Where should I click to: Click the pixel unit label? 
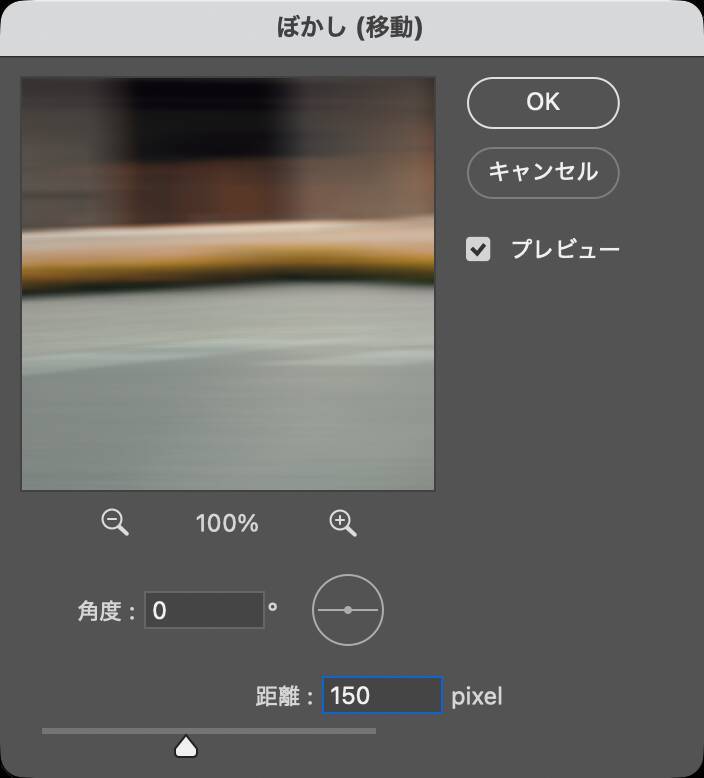pos(477,697)
